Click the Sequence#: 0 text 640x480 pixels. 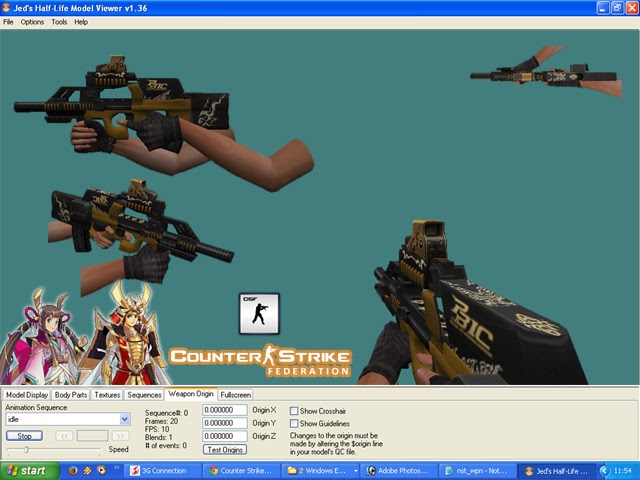166,413
